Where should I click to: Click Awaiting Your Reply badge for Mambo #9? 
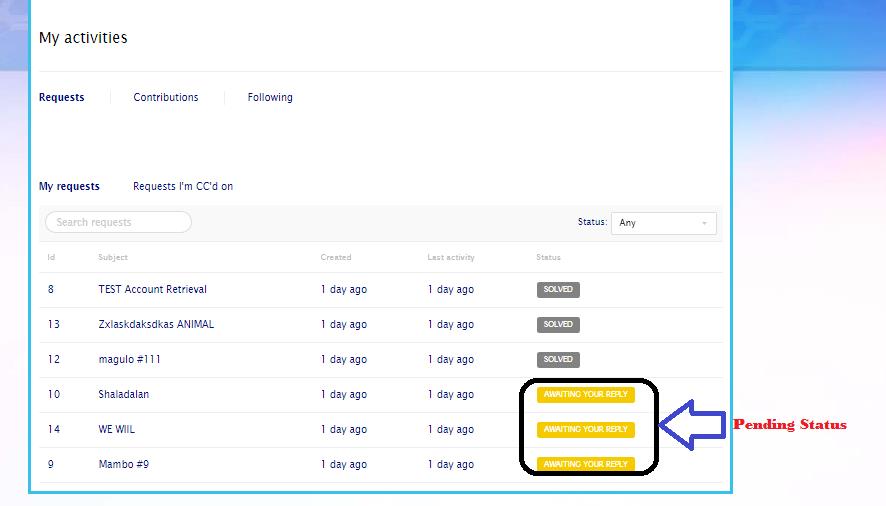click(586, 465)
